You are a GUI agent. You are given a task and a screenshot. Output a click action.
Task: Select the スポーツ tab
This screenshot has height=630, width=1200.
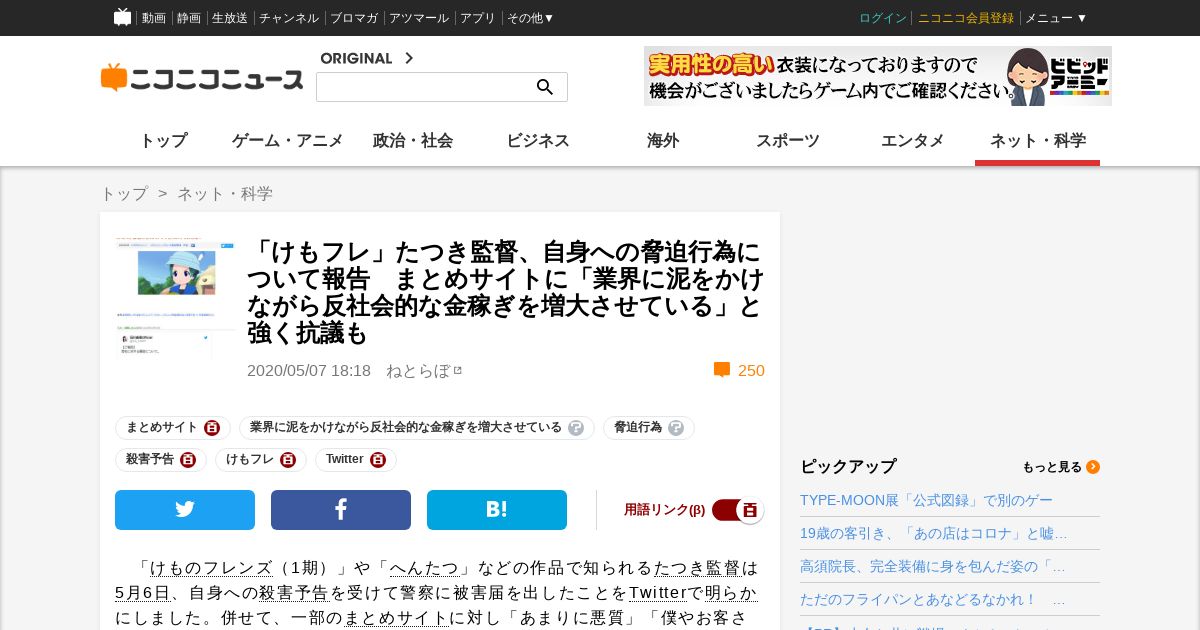click(x=788, y=141)
